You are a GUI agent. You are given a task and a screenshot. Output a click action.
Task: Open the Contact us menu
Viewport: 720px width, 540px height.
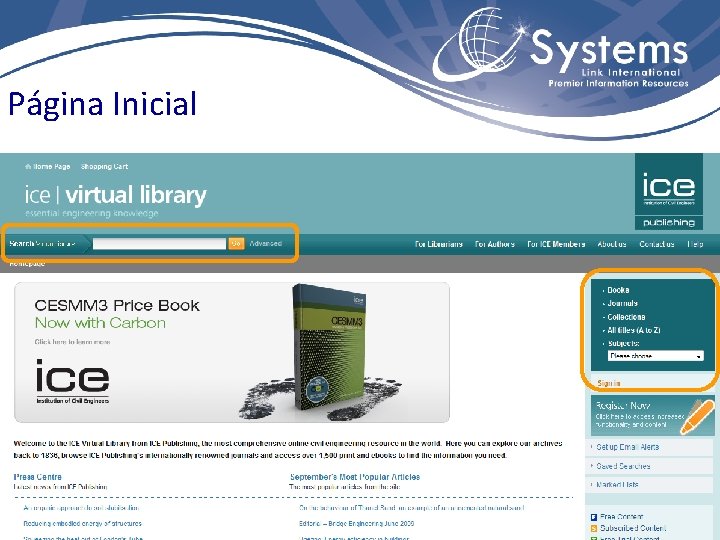pyautogui.click(x=657, y=244)
